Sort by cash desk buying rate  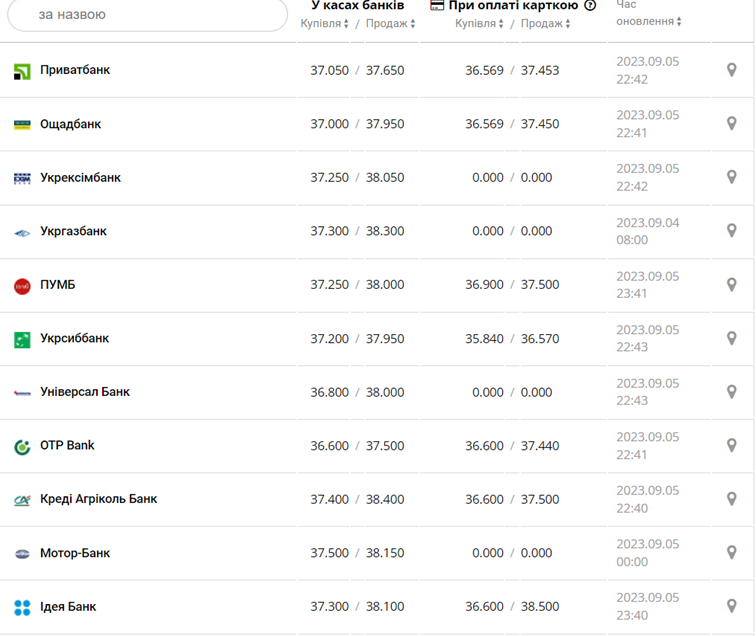(x=325, y=23)
